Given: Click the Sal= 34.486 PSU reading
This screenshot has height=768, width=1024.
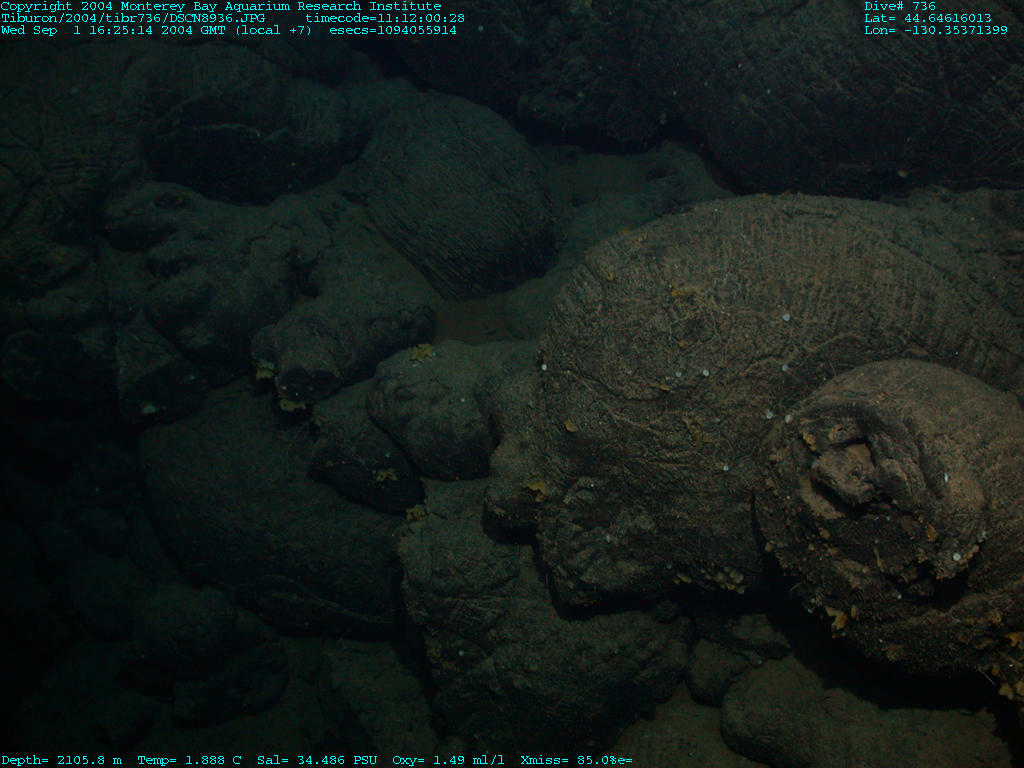Looking at the screenshot, I should 317,760.
